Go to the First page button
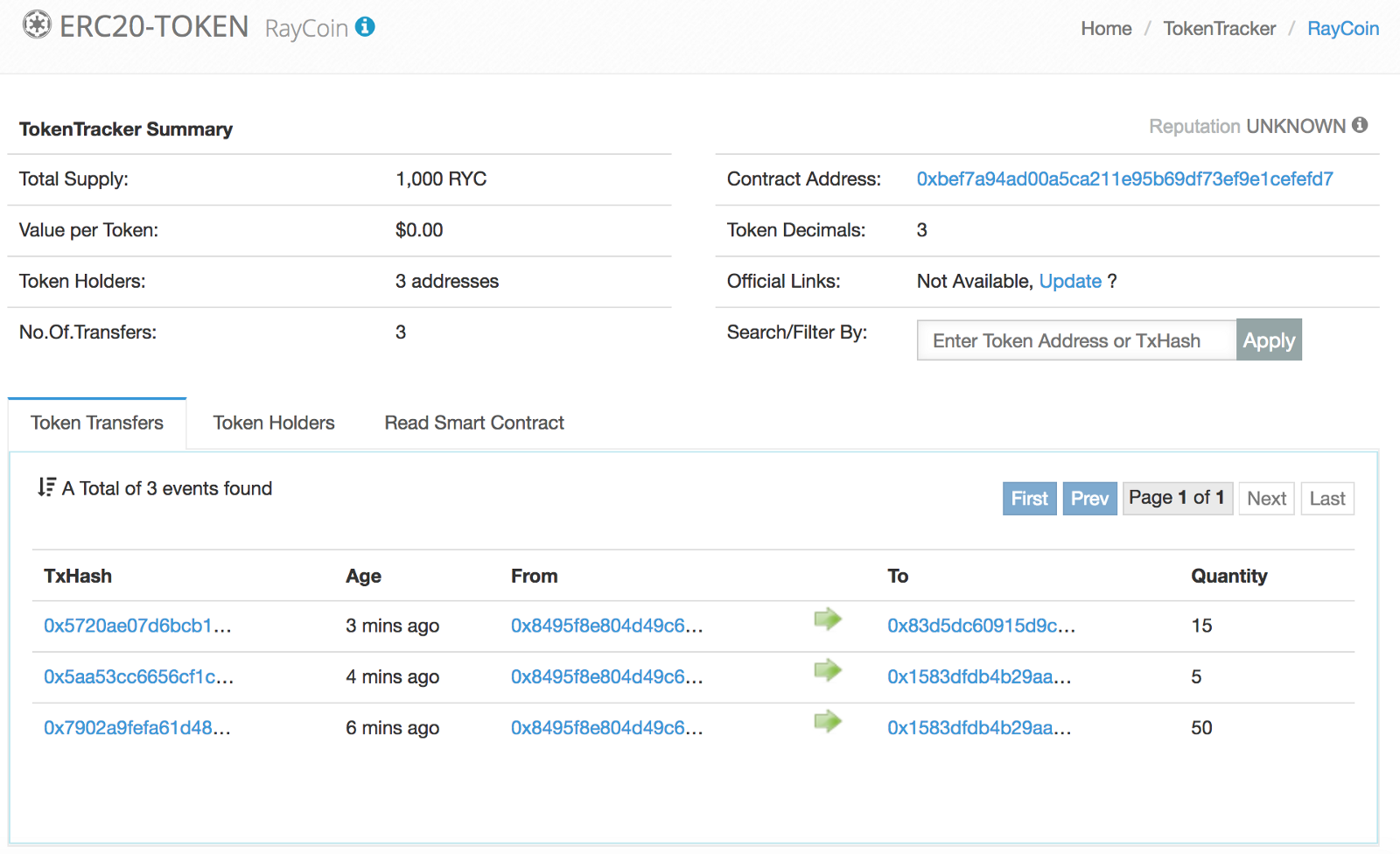Viewport: 1400px width, 854px height. click(1029, 499)
